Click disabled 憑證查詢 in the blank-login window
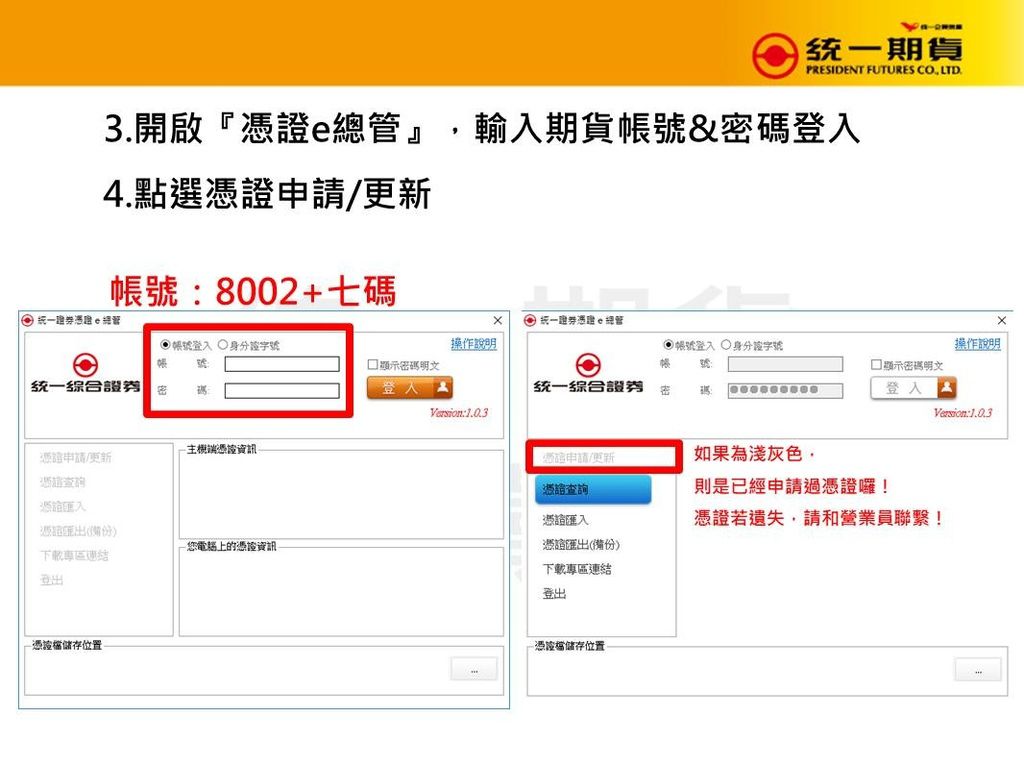Image resolution: width=1024 pixels, height=766 pixels. [x=63, y=482]
